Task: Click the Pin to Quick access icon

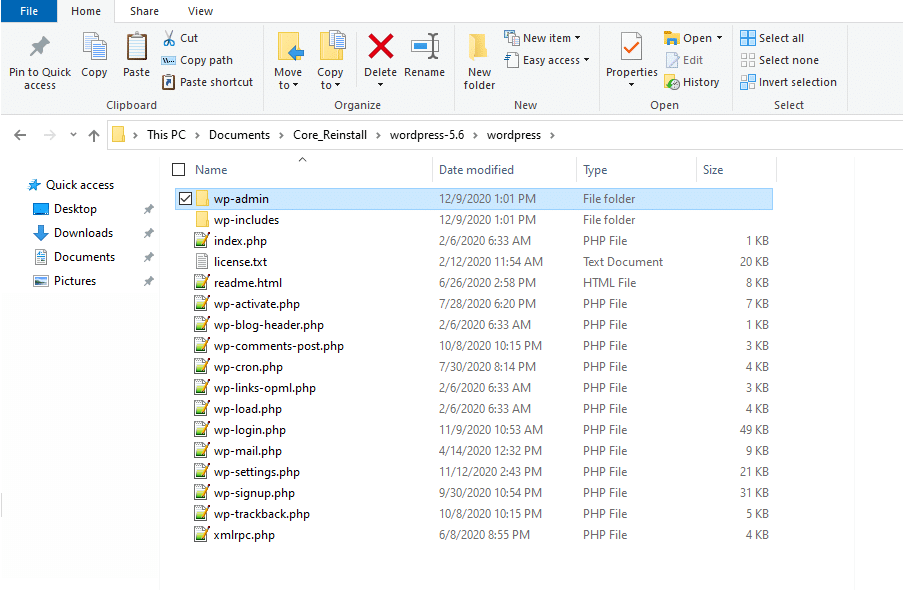Action: coord(39,57)
